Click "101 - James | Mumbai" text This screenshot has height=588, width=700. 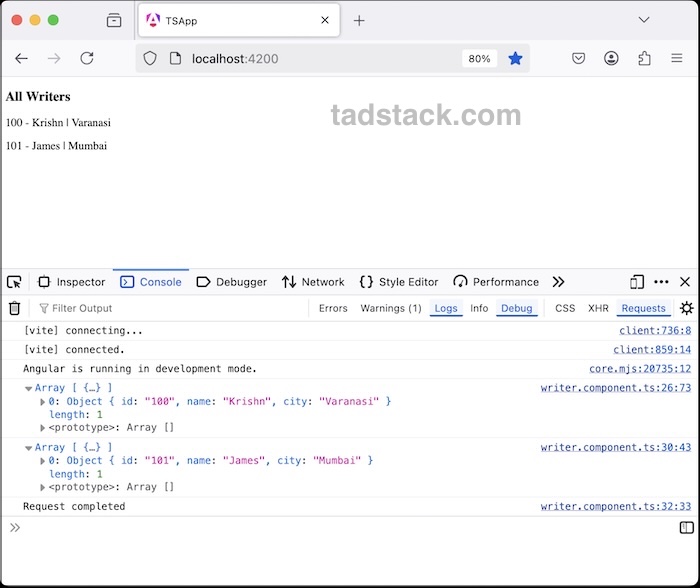[x=56, y=146]
